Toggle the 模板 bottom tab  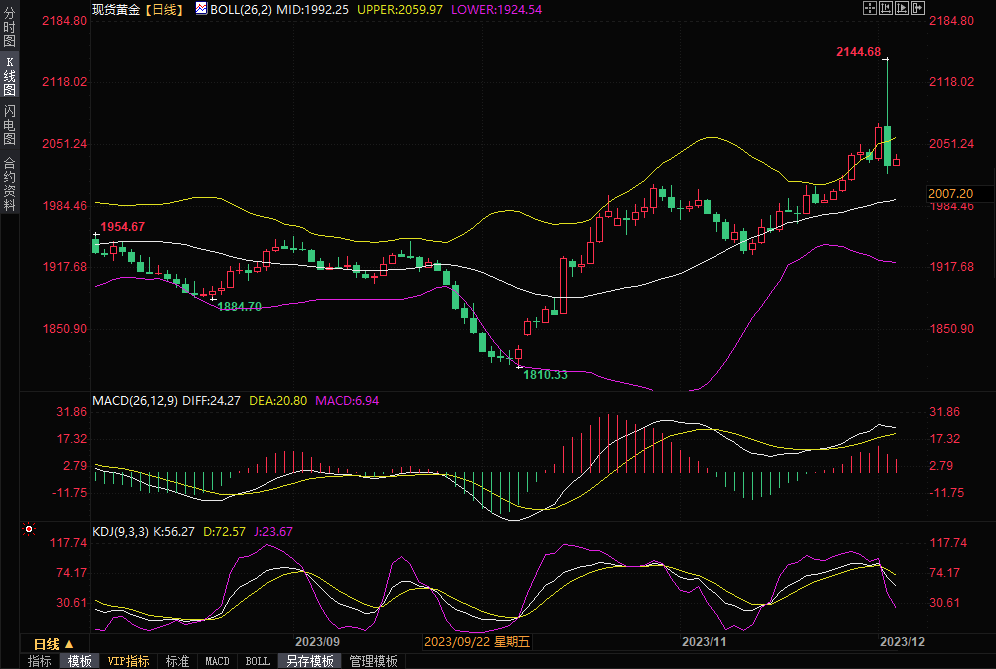click(x=80, y=661)
